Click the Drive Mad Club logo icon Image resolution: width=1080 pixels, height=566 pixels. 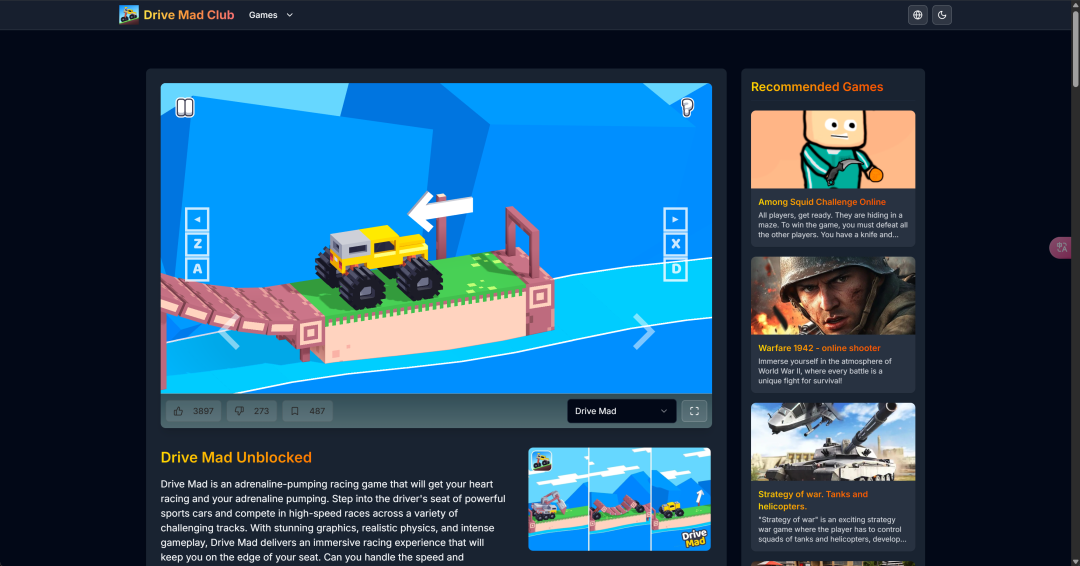(x=129, y=14)
